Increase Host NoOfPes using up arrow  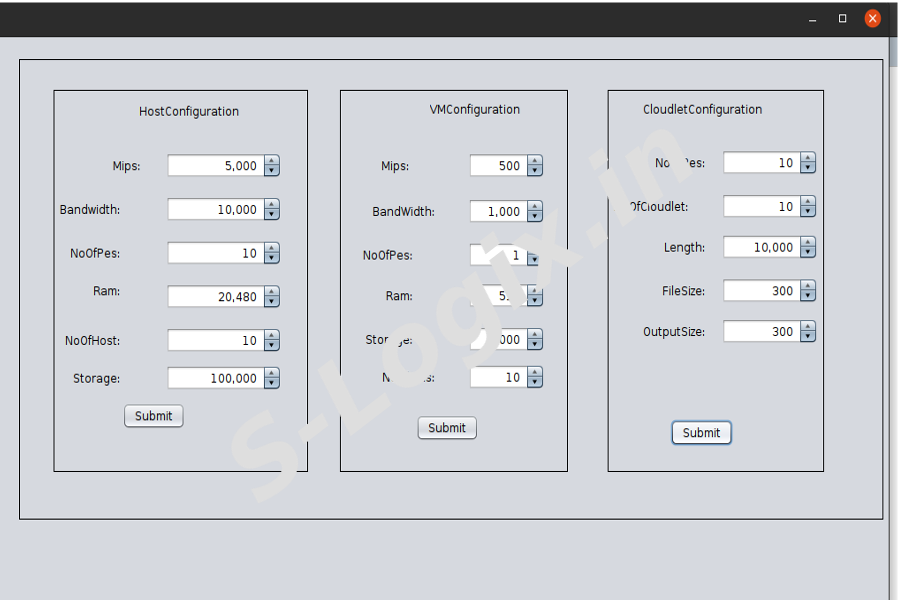click(272, 248)
